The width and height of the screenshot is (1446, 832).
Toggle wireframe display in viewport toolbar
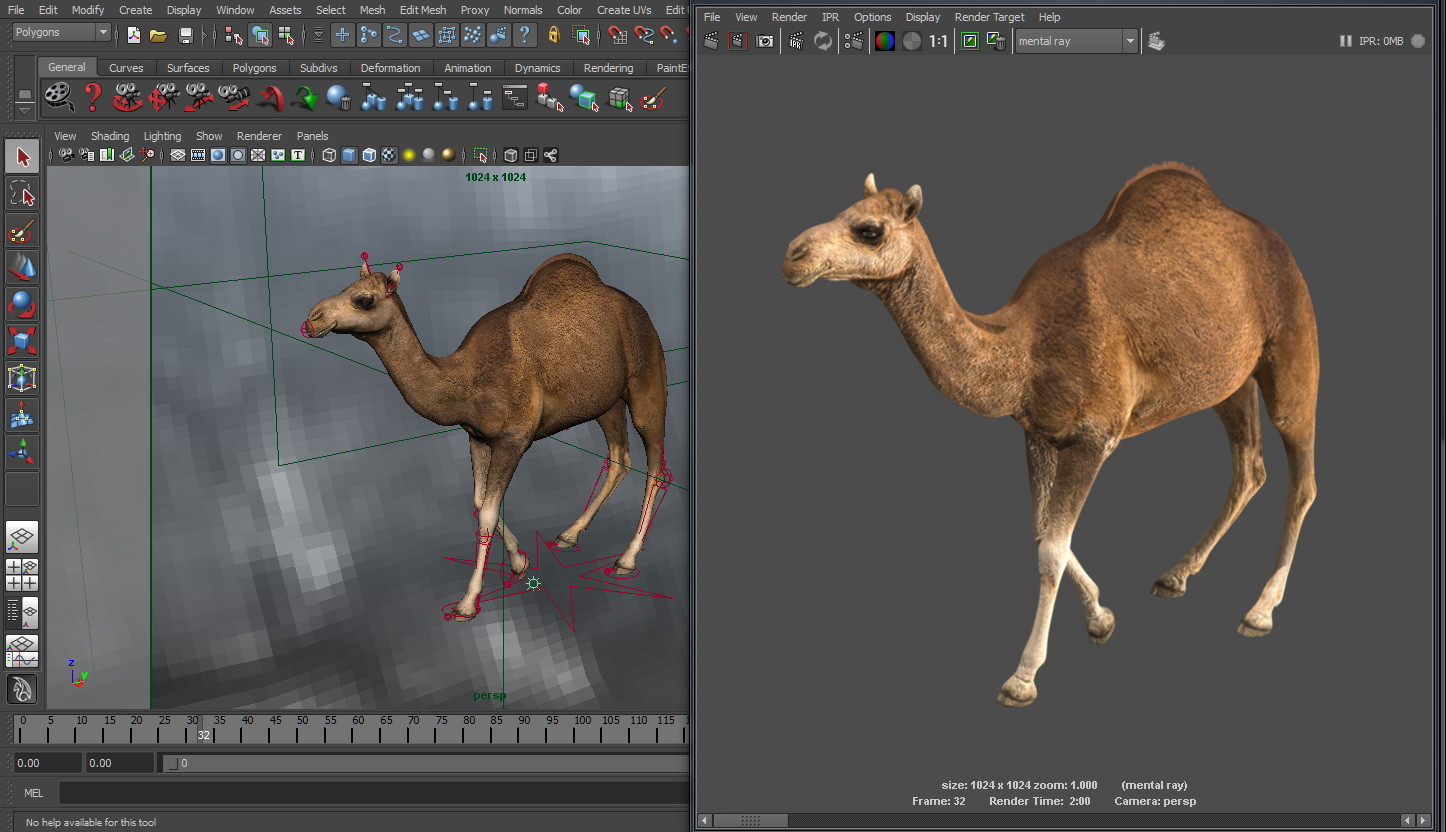[329, 155]
